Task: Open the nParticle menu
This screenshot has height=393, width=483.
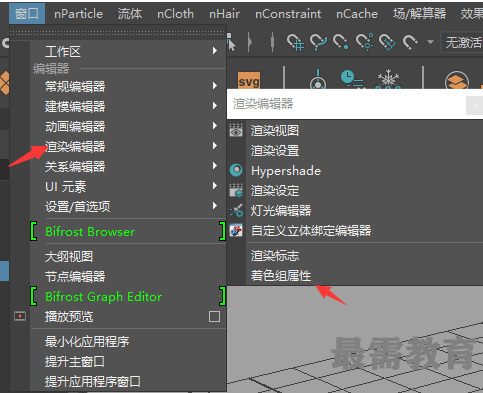Action: (78, 14)
